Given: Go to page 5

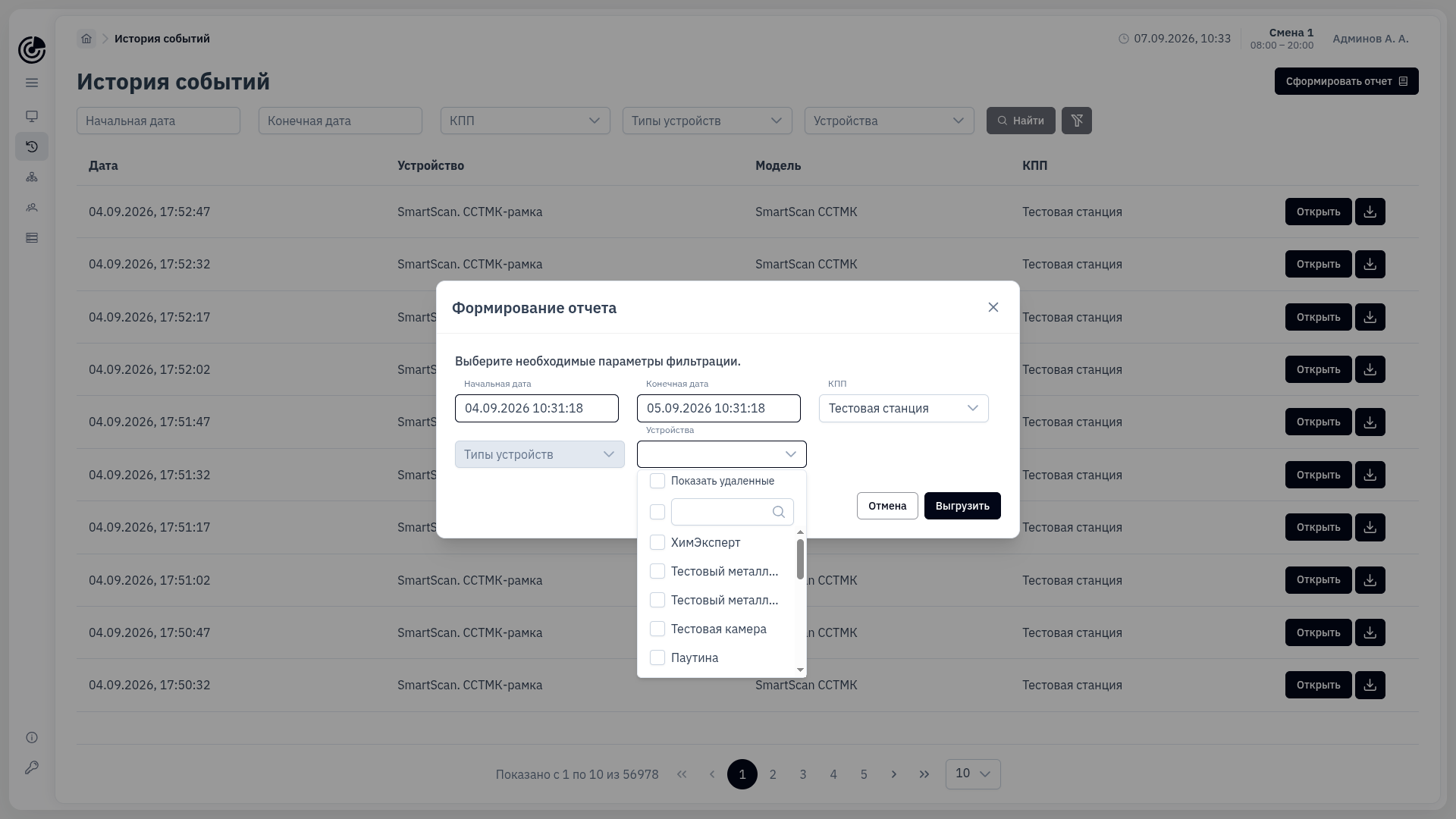Looking at the screenshot, I should click(864, 774).
